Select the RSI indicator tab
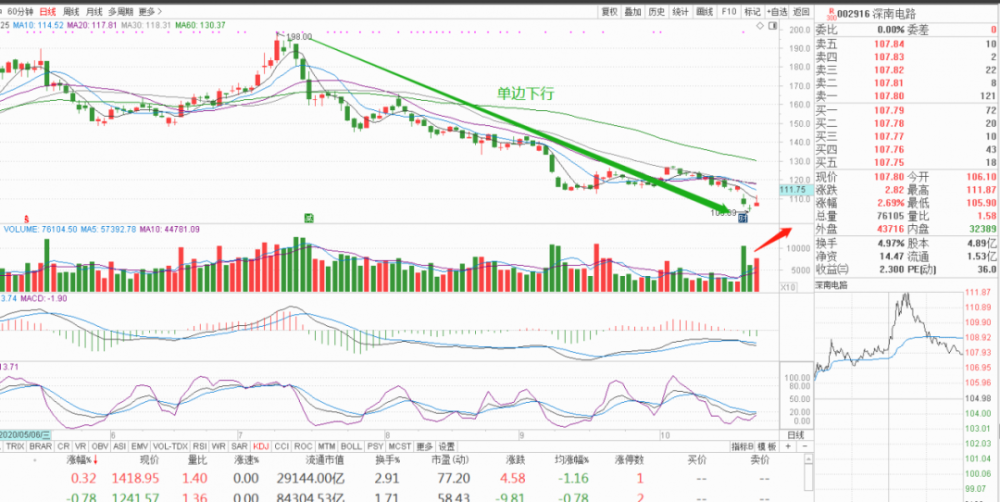 pos(200,447)
